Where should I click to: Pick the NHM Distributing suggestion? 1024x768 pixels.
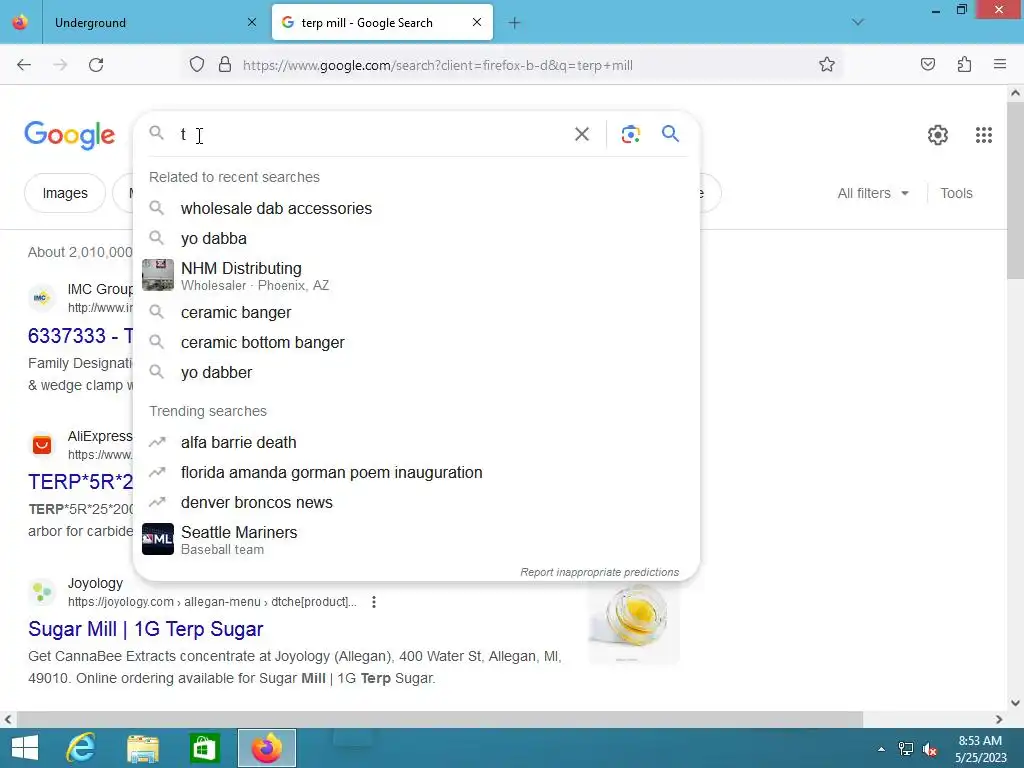[x=417, y=276]
